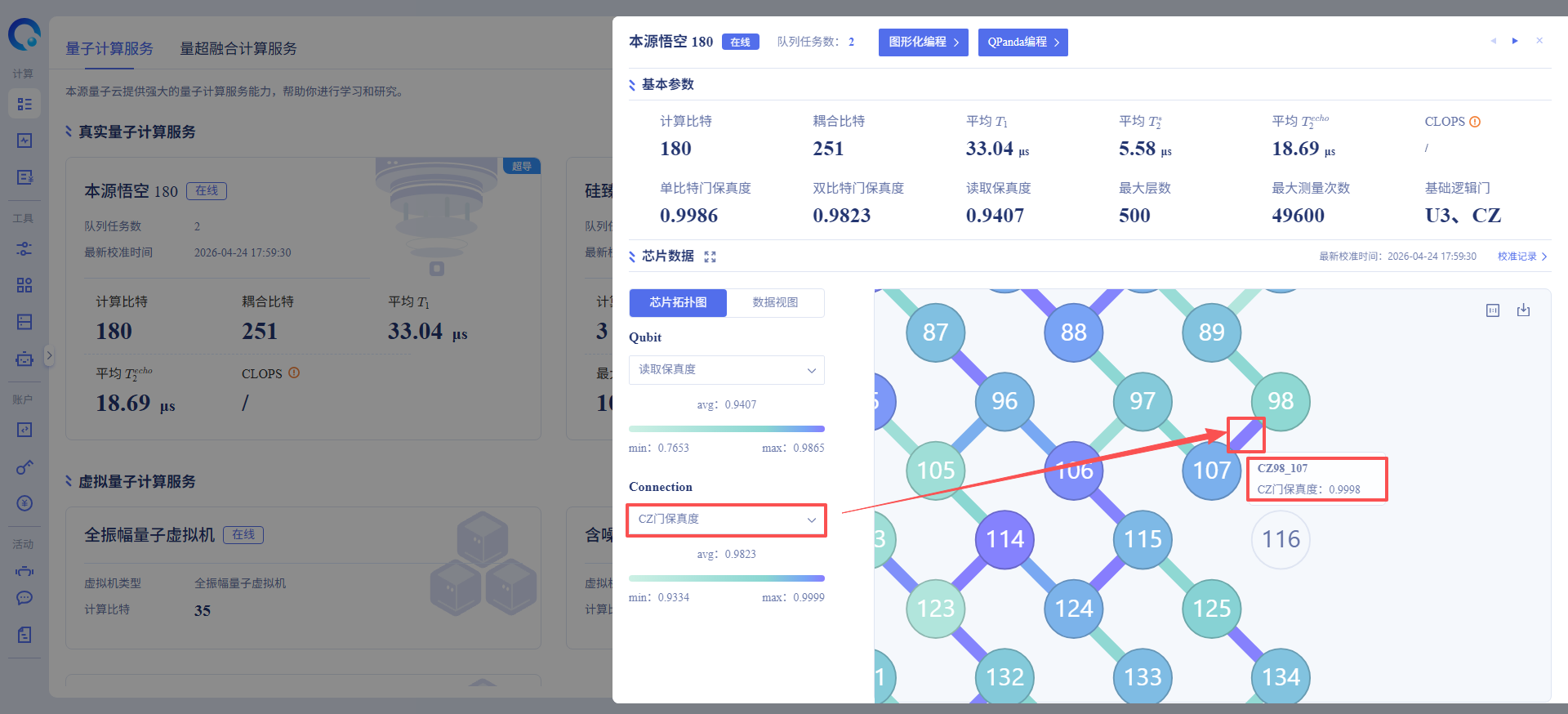Download the chip topology image
The height and width of the screenshot is (714, 1568).
1523,310
